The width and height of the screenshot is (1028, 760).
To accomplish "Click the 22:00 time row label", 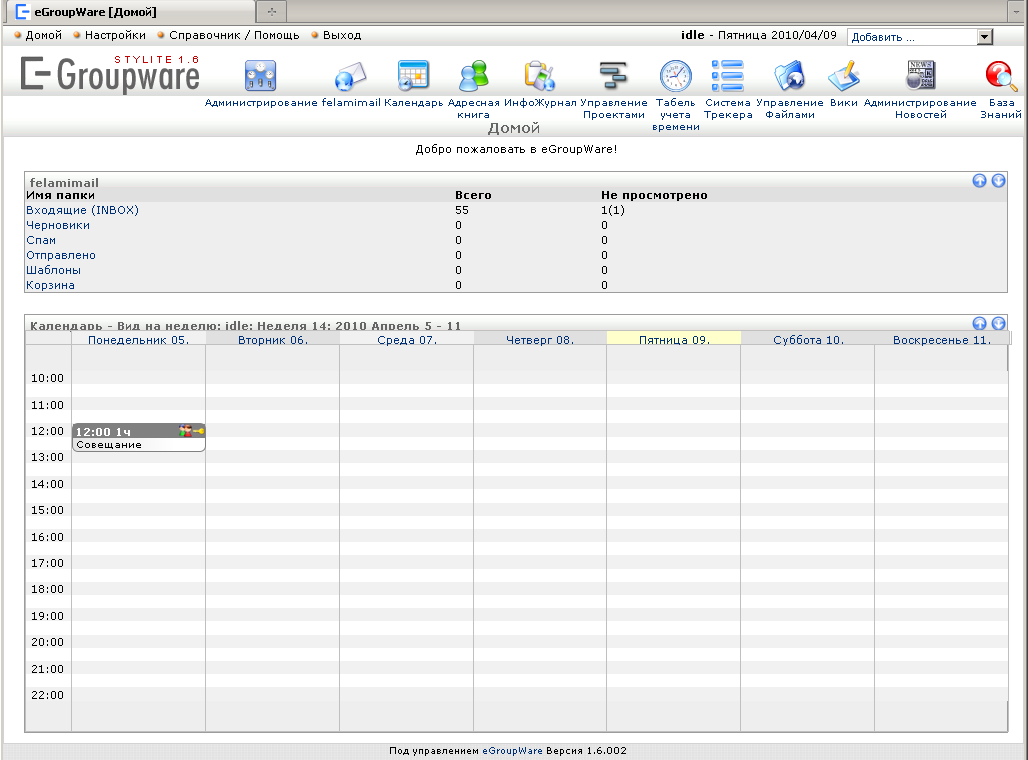I will [47, 695].
